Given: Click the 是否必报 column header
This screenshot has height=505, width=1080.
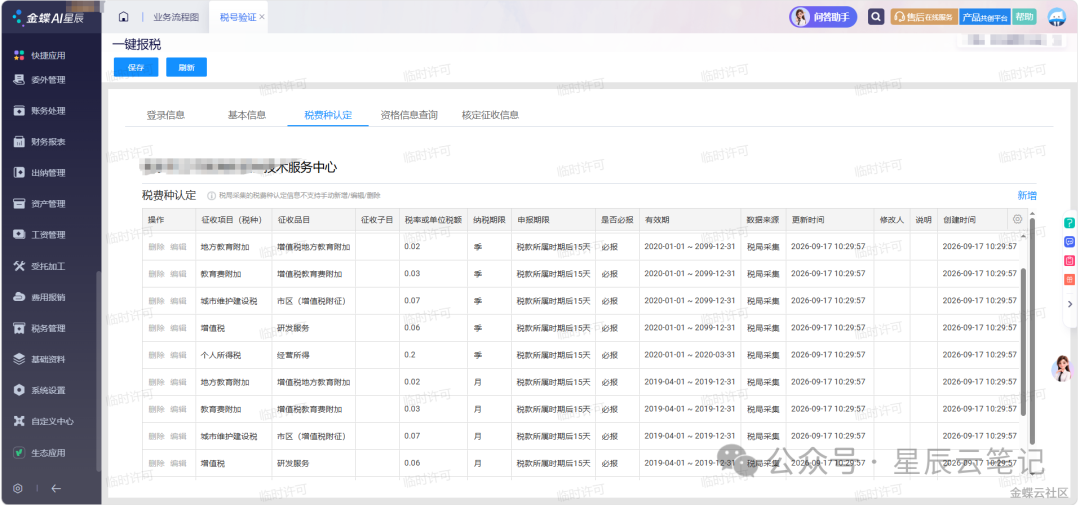Looking at the screenshot, I should point(617,220).
